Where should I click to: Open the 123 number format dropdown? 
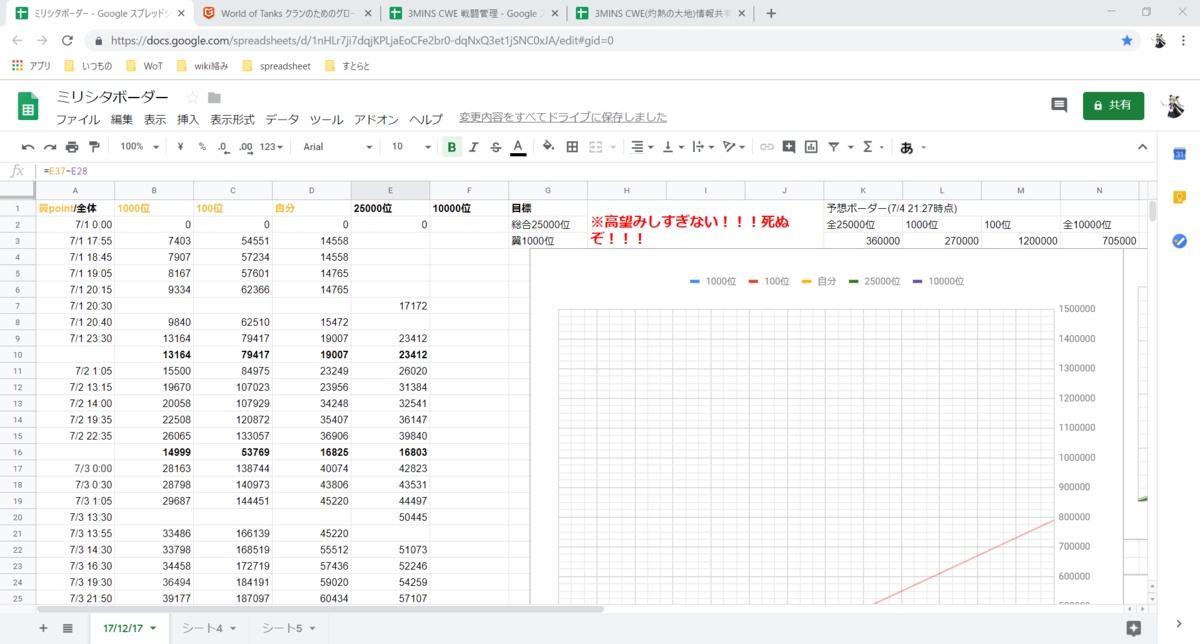pyautogui.click(x=272, y=147)
